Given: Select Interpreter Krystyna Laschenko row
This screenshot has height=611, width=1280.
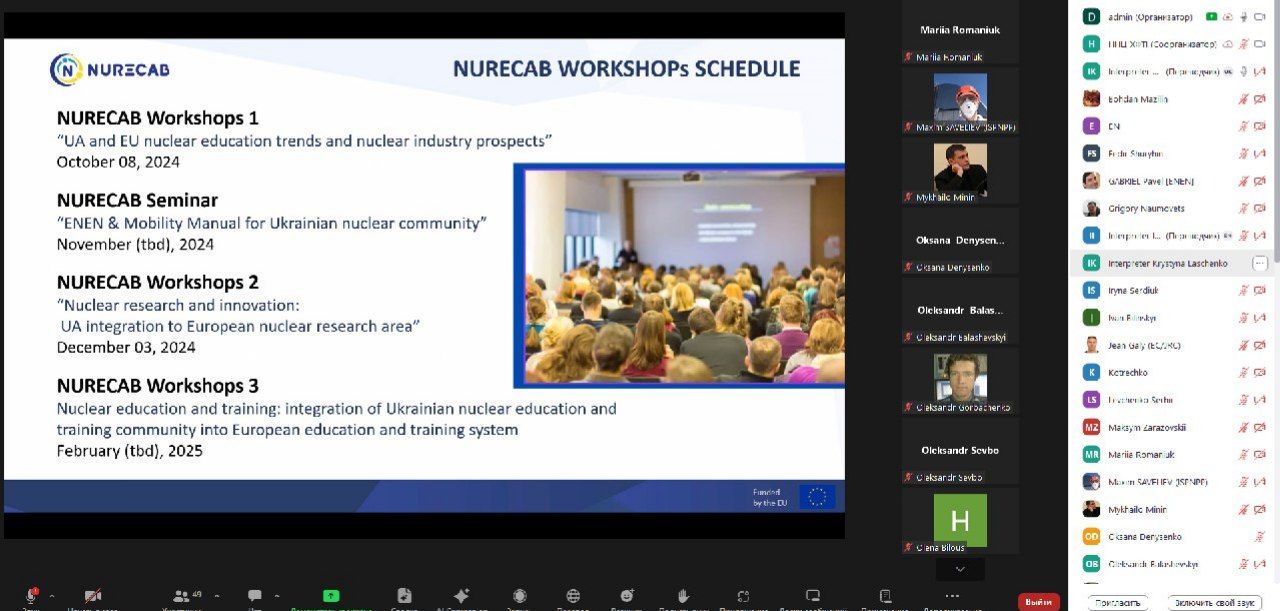Looking at the screenshot, I should [x=1173, y=263].
